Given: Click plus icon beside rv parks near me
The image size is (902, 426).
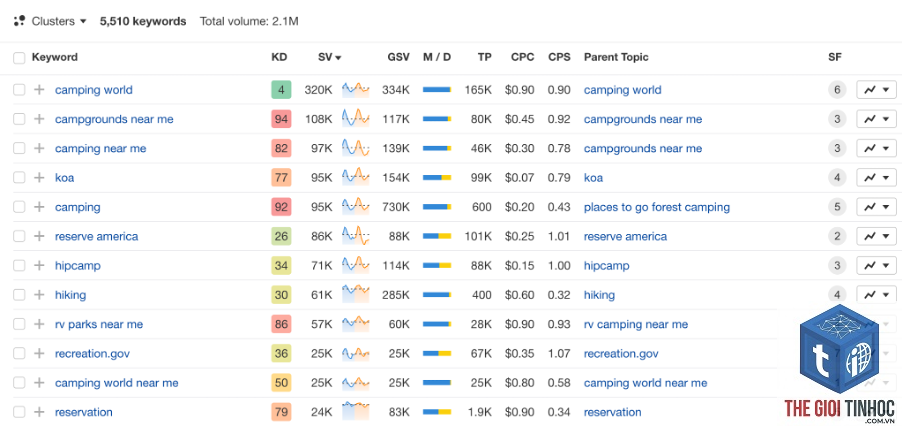Looking at the screenshot, I should (x=39, y=324).
